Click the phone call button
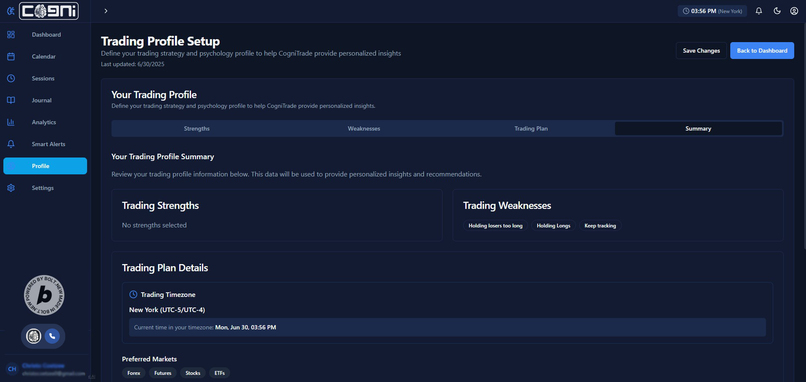This screenshot has width=806, height=382. point(52,336)
